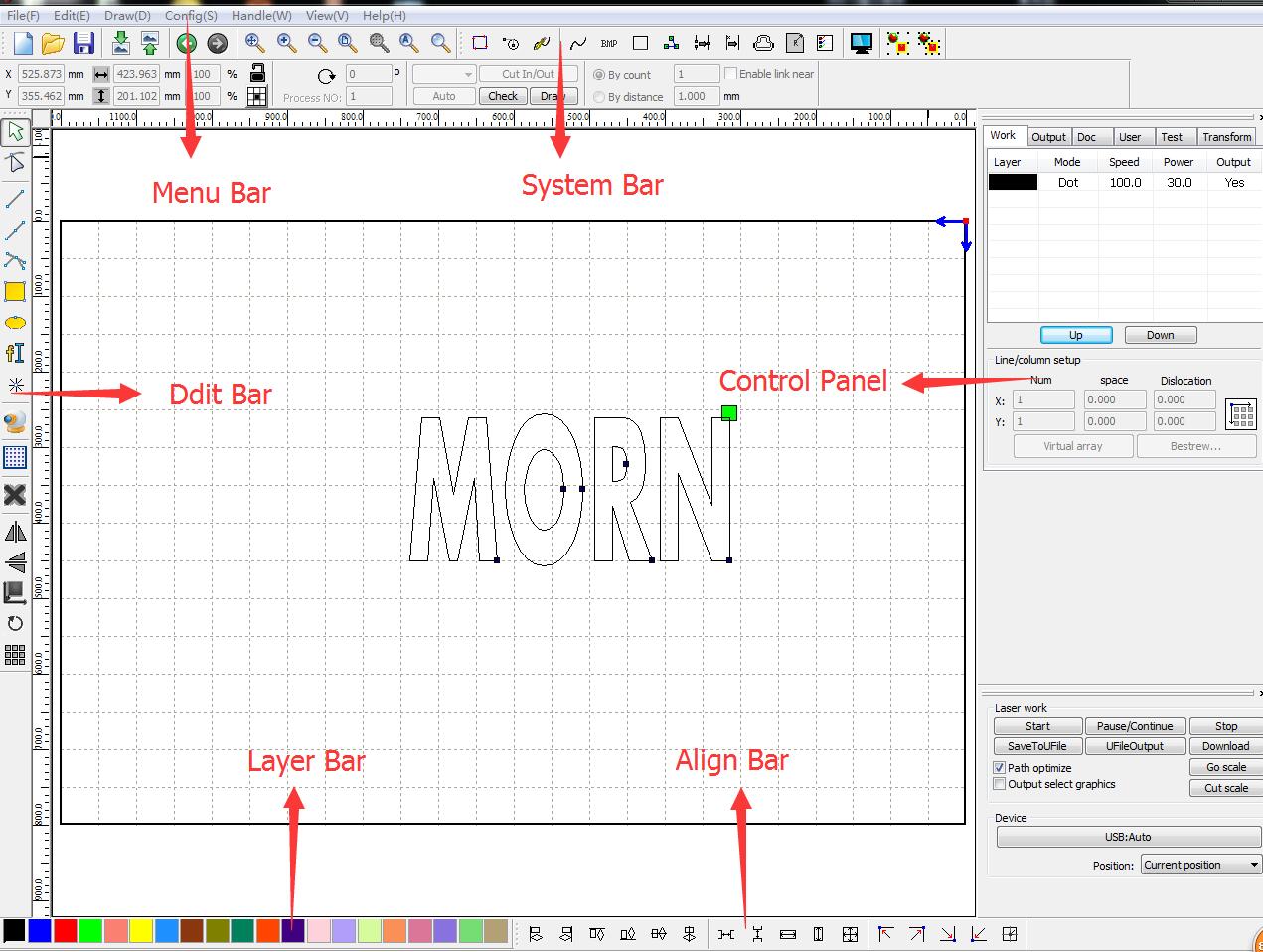Image resolution: width=1263 pixels, height=952 pixels.
Task: Click the Start laser work button
Action: (1037, 726)
